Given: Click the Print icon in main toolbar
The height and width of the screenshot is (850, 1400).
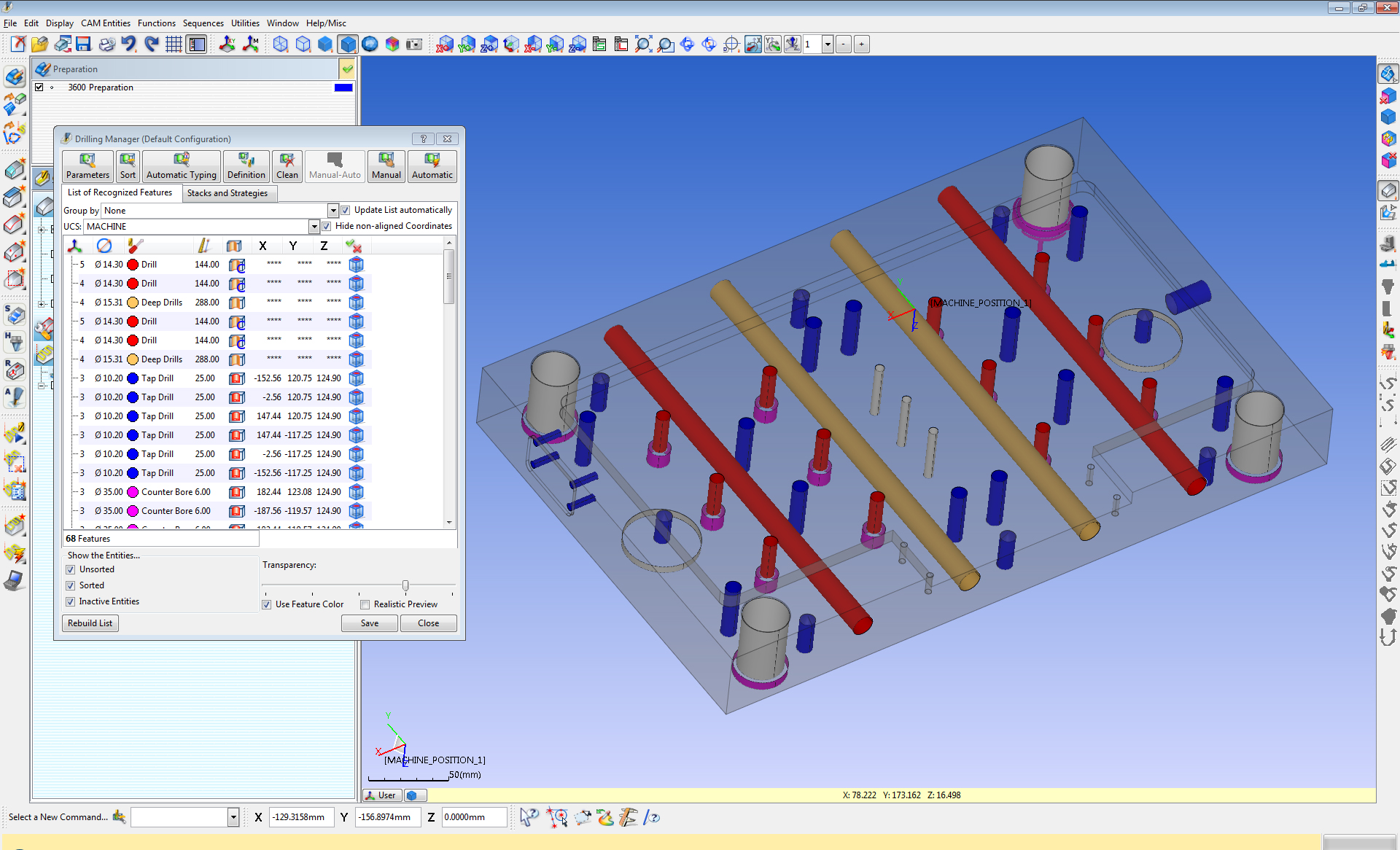Looking at the screenshot, I should pyautogui.click(x=106, y=44).
